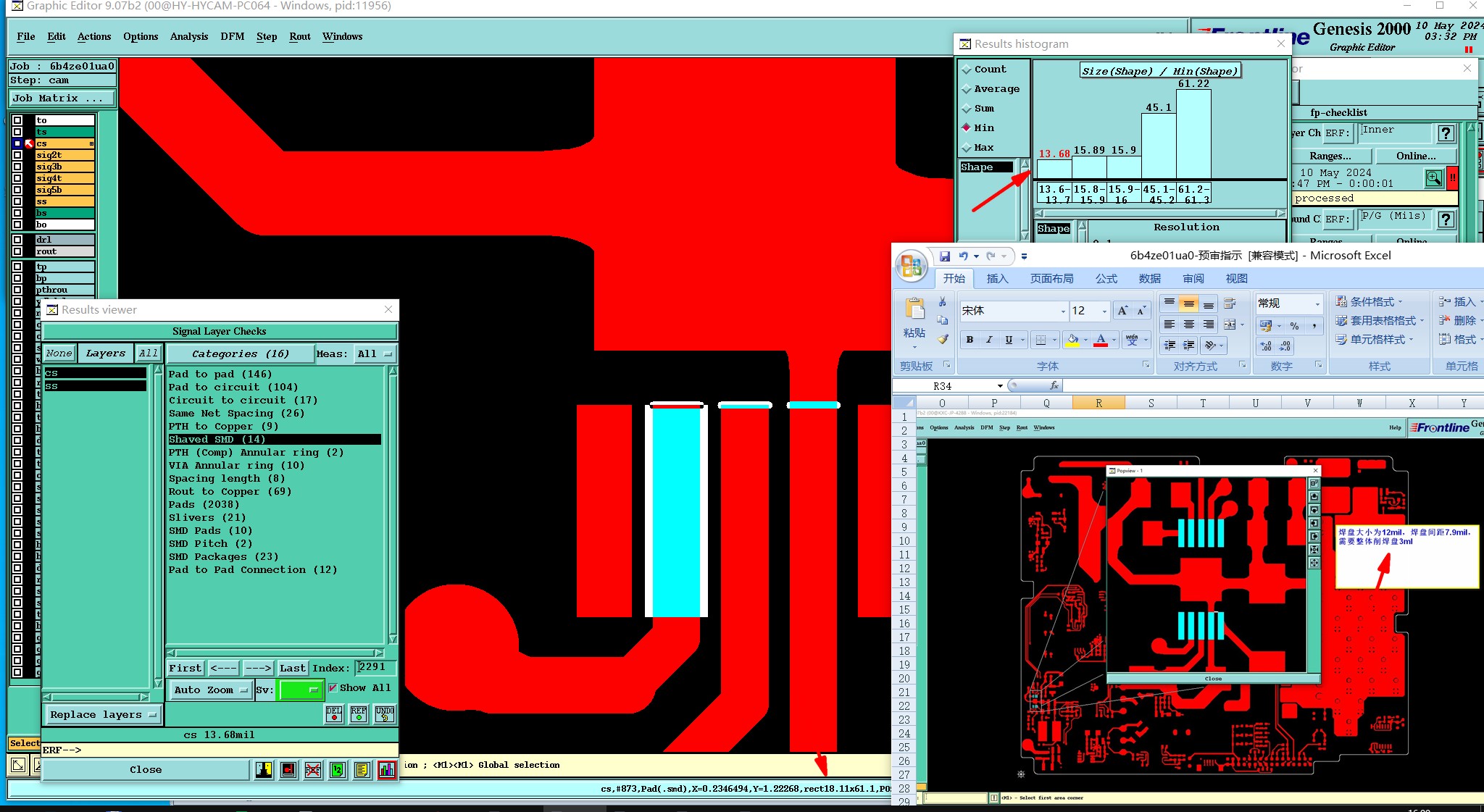1484x812 pixels.
Task: Expand the Excel font size dropdown
Action: click(1104, 311)
